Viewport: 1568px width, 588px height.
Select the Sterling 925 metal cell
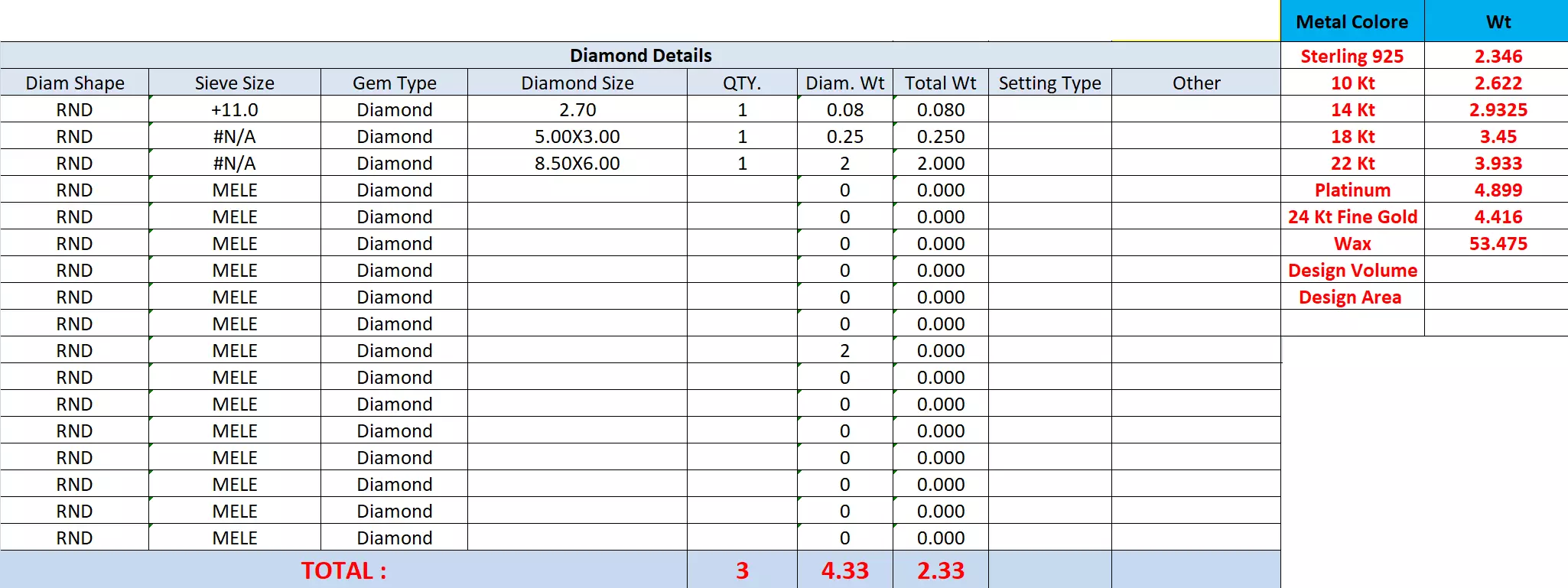click(x=1352, y=56)
